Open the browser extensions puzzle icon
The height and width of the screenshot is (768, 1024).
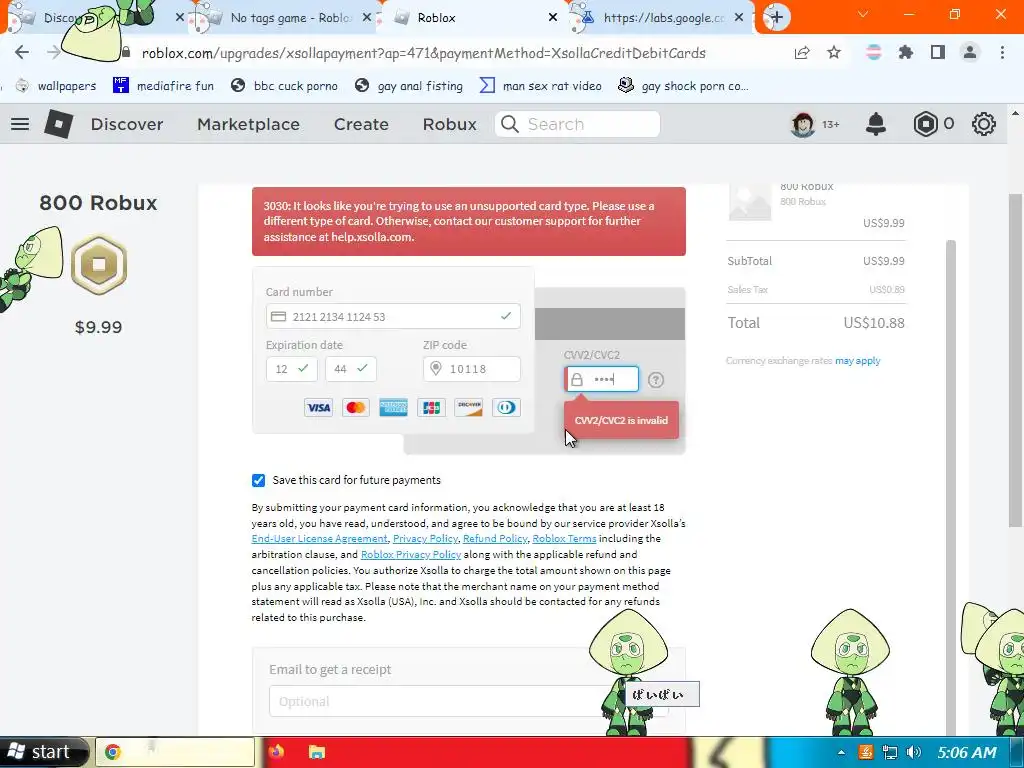905,52
